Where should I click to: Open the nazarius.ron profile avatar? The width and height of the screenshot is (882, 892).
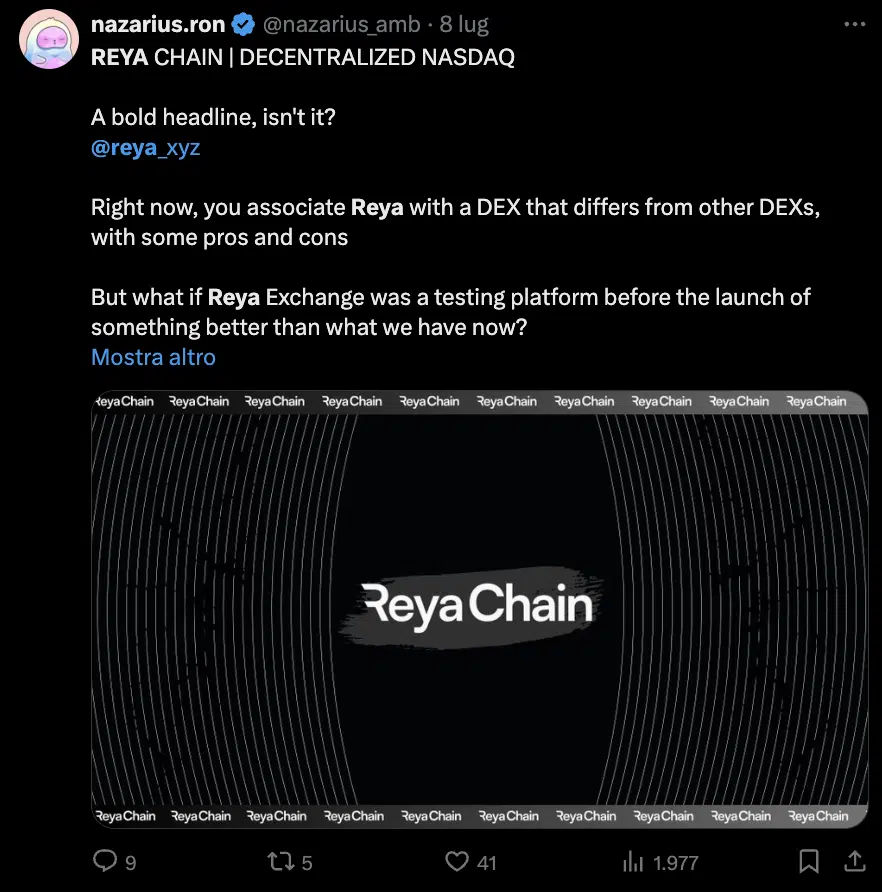(x=48, y=39)
